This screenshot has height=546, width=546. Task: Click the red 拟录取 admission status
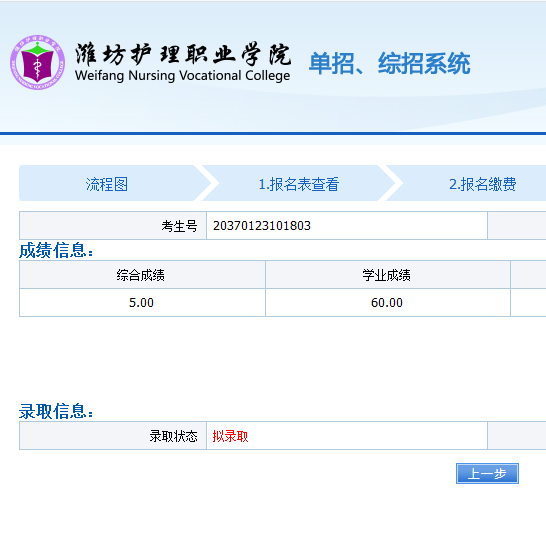coord(230,436)
